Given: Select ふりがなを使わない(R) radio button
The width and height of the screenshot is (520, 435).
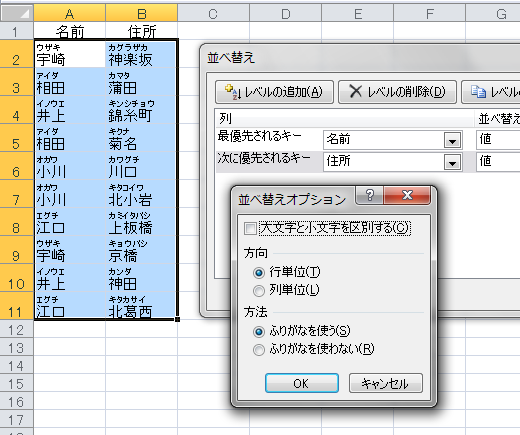Looking at the screenshot, I should click(x=259, y=350).
